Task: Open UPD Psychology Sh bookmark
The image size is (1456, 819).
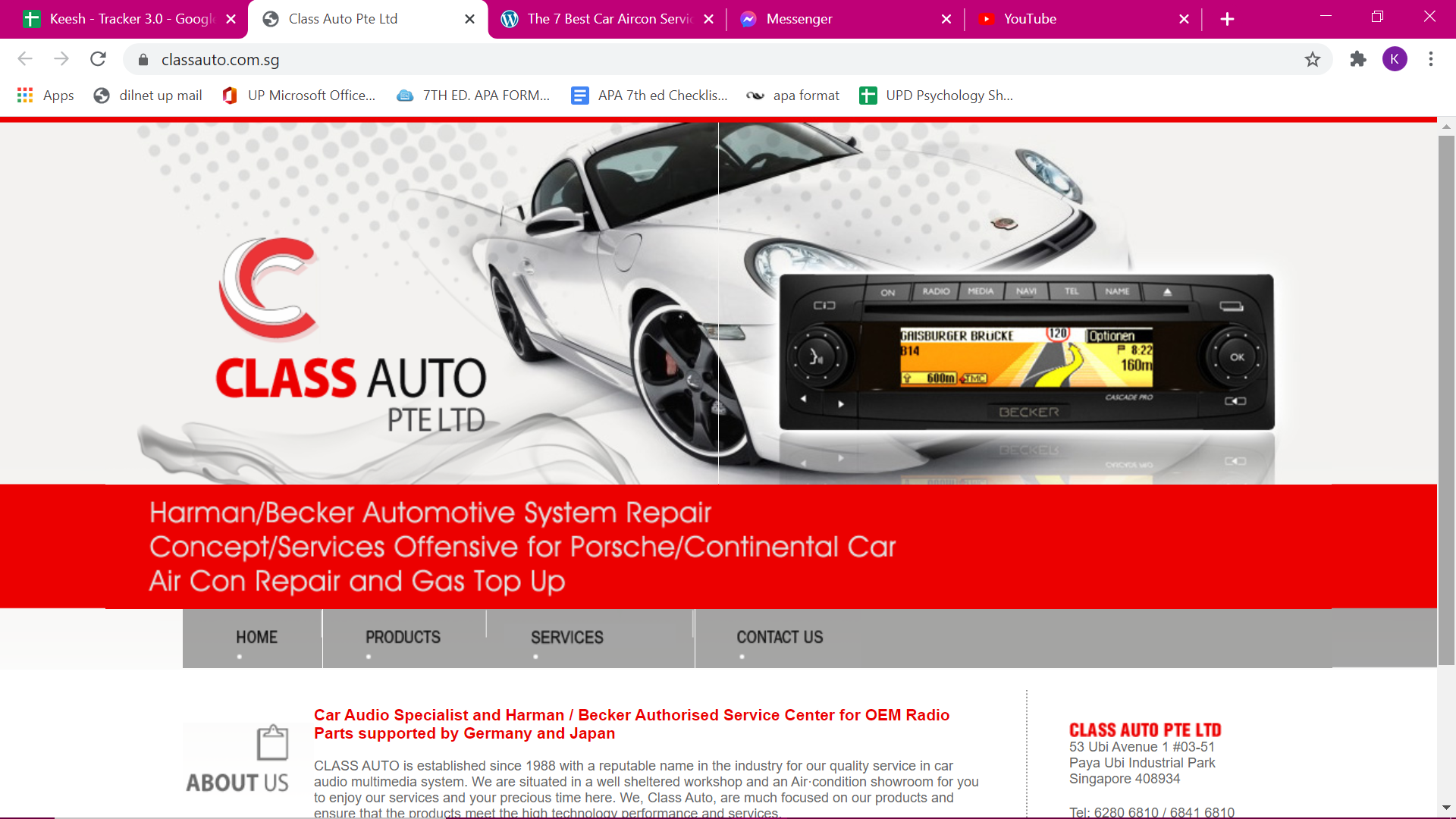Action: click(936, 96)
